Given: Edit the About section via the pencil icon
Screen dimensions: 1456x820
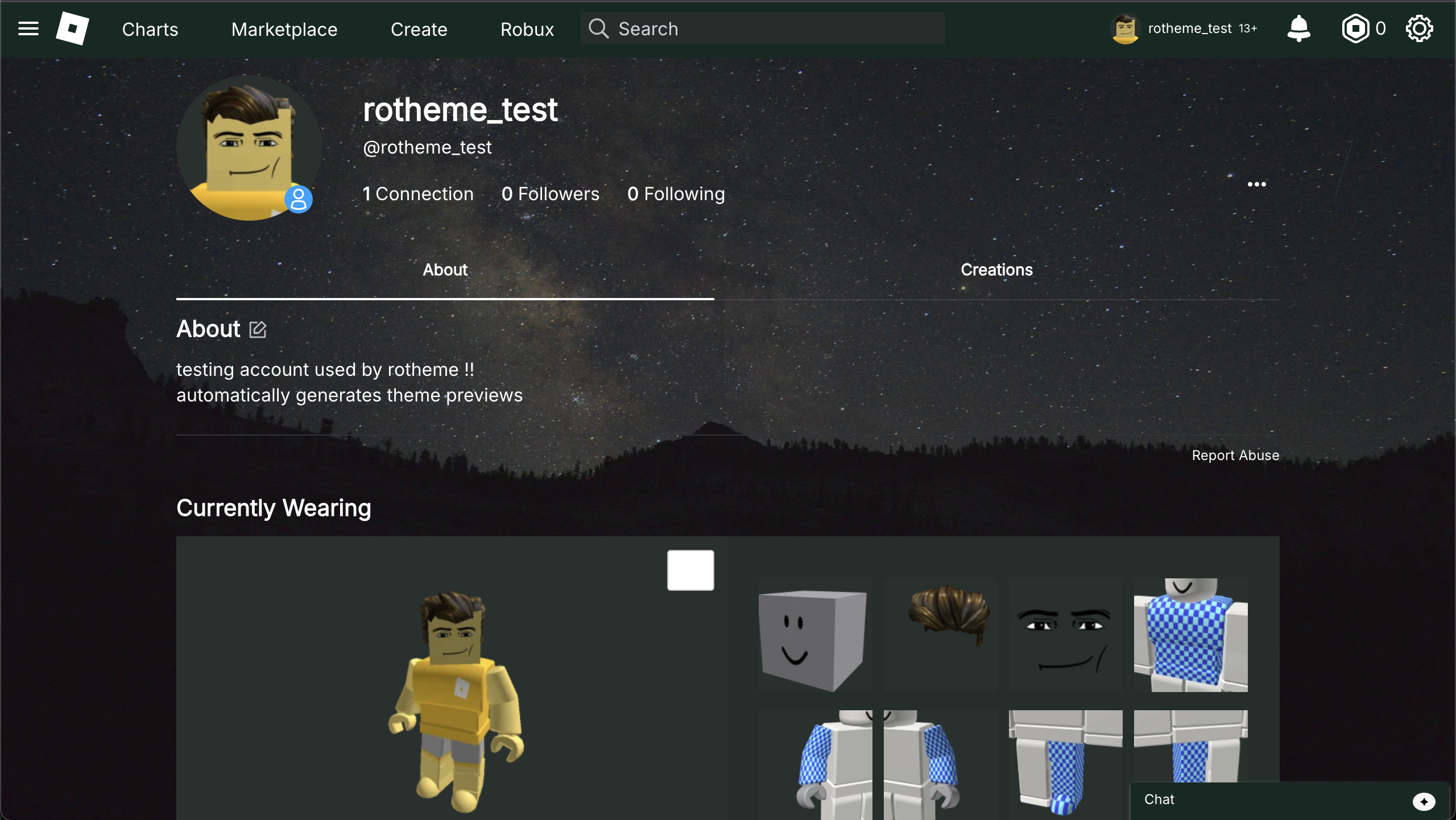Looking at the screenshot, I should [x=258, y=329].
